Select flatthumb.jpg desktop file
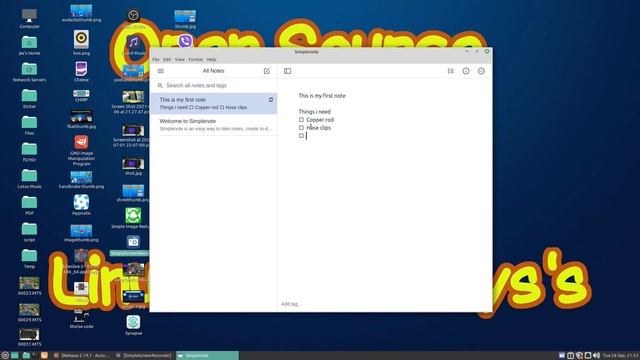 coord(81,120)
